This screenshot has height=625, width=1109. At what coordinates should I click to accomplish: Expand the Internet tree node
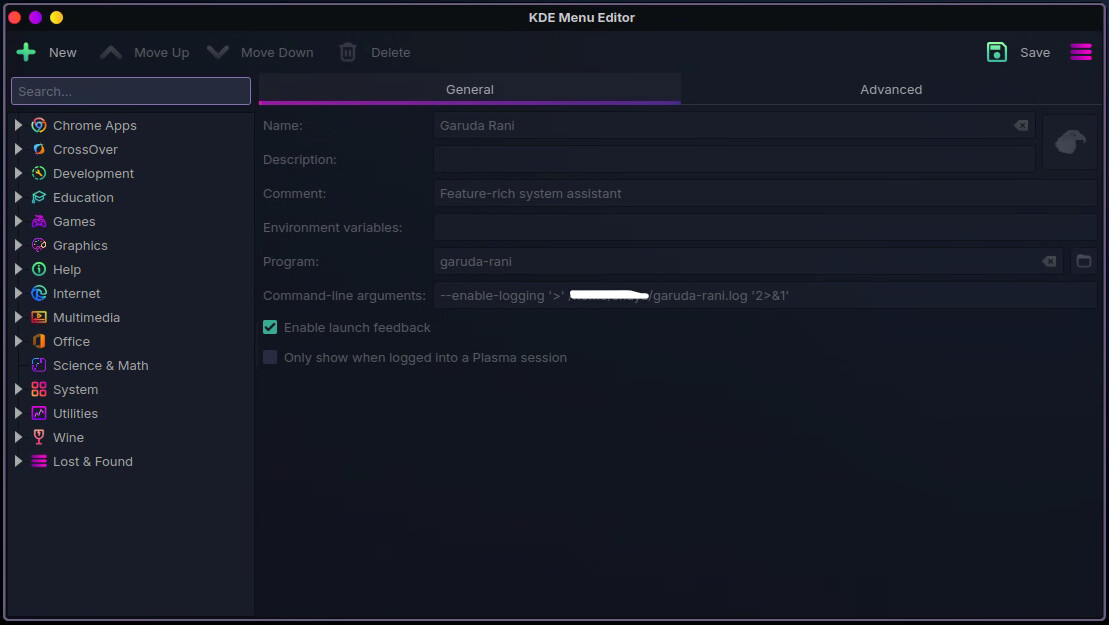coord(18,294)
